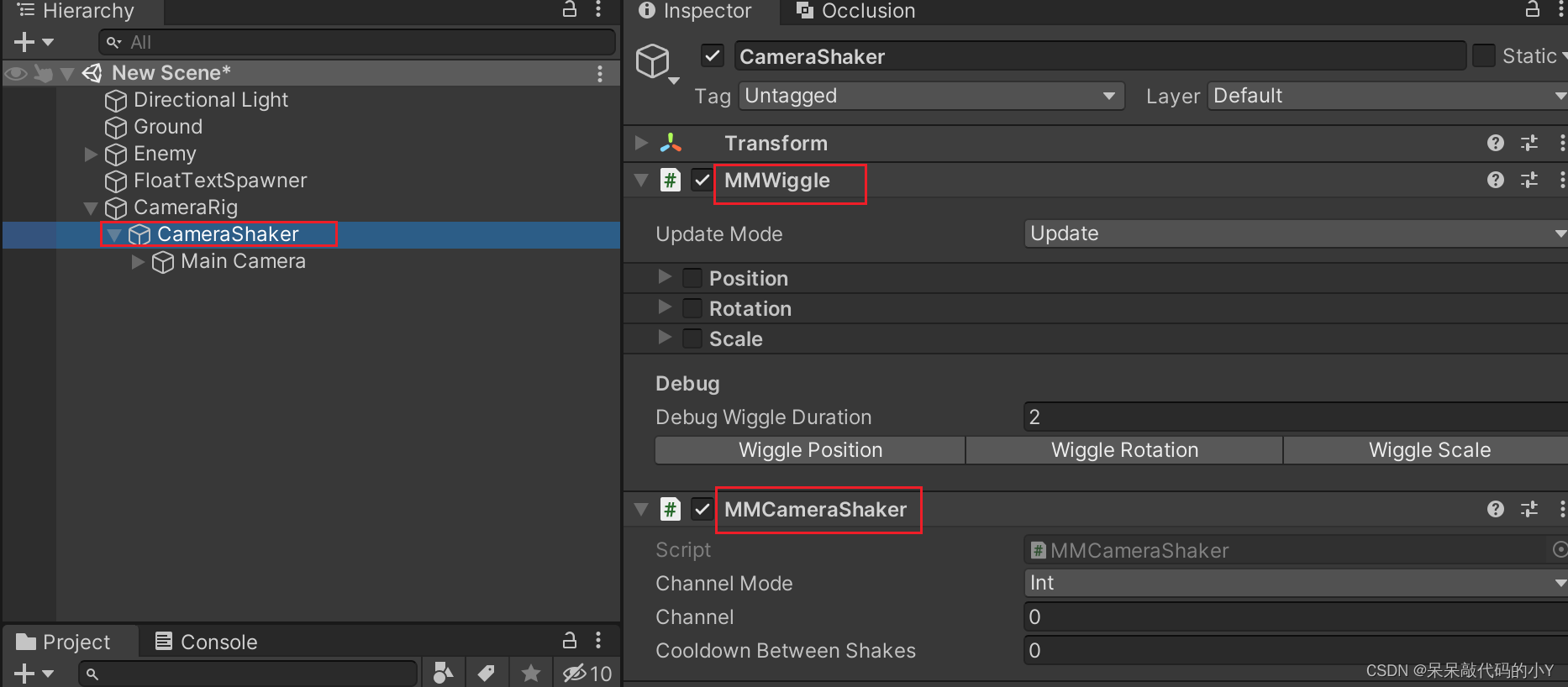Click the Debug Wiggle Duration input field

coord(1294,417)
